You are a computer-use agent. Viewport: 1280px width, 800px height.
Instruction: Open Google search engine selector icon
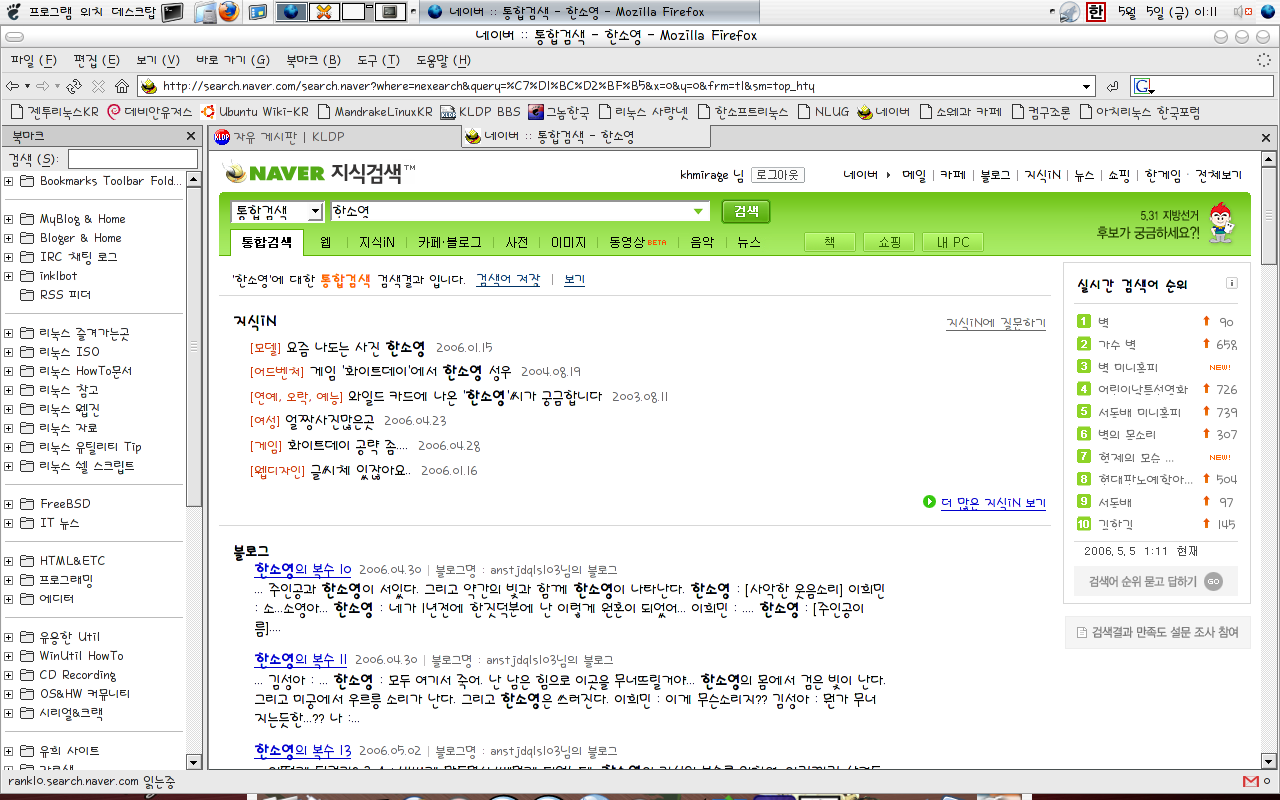tap(1143, 87)
